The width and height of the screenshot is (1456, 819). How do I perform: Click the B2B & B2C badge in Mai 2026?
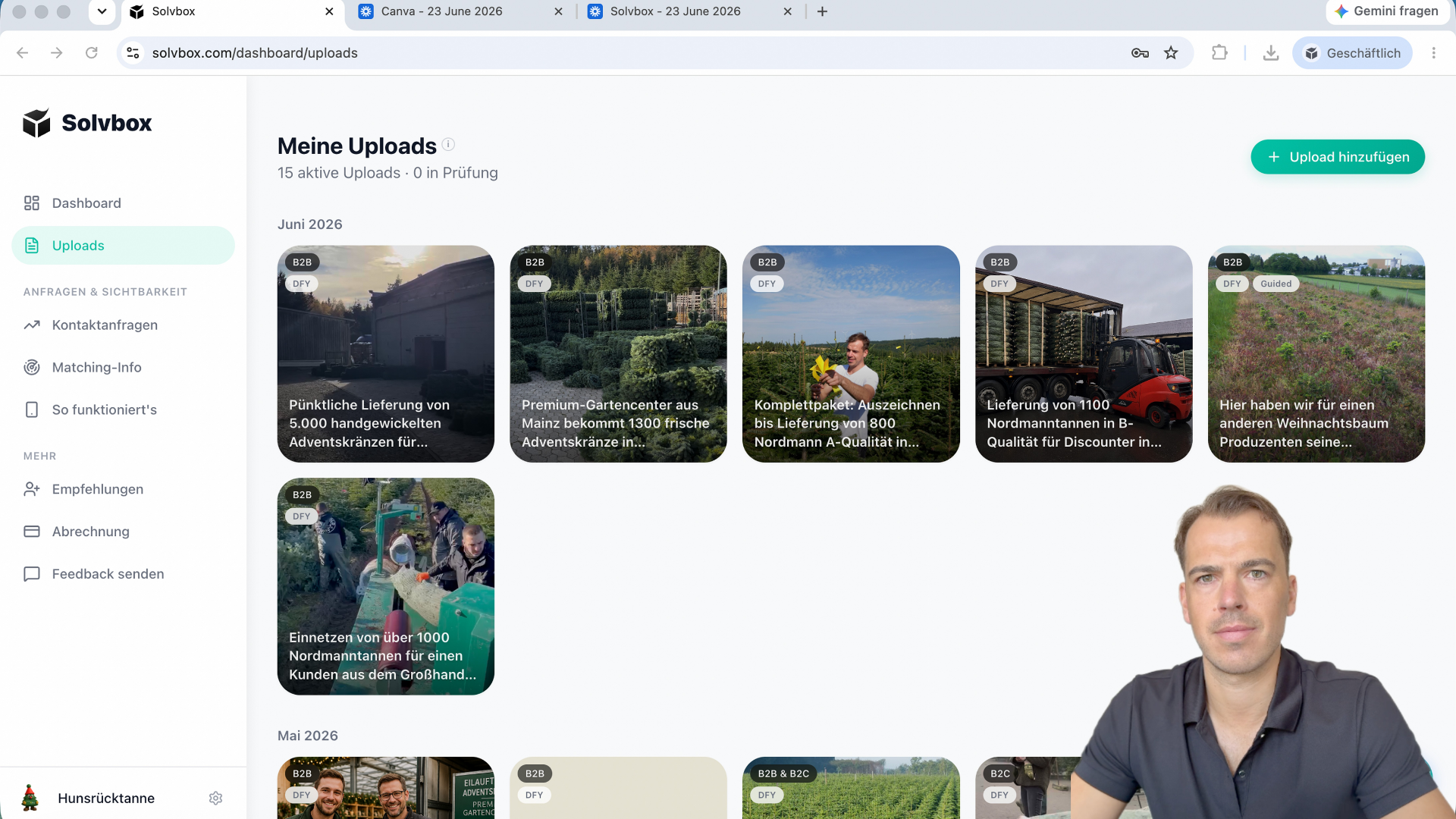pyautogui.click(x=783, y=773)
